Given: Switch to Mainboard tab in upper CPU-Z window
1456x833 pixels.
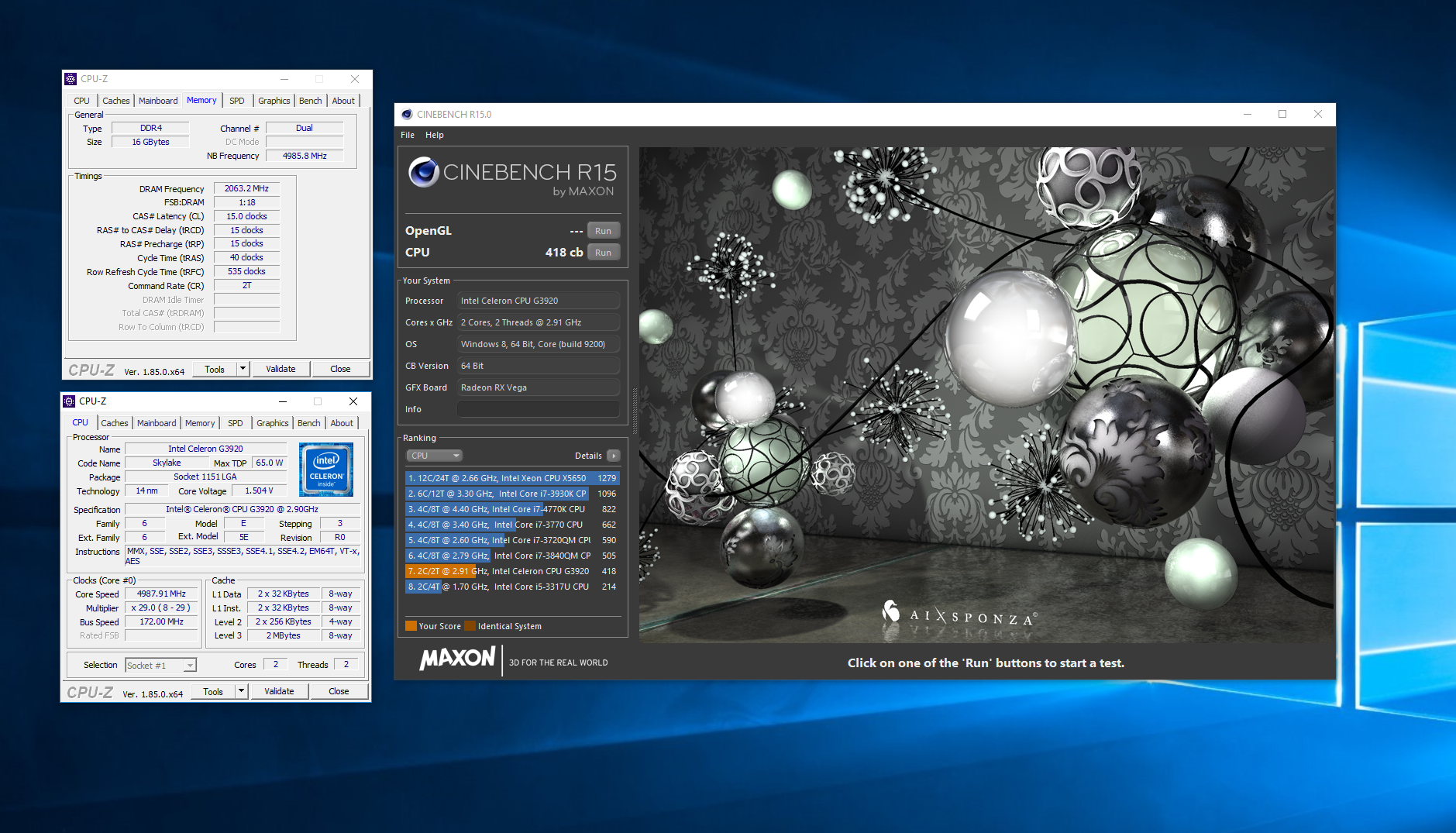Looking at the screenshot, I should coord(158,101).
